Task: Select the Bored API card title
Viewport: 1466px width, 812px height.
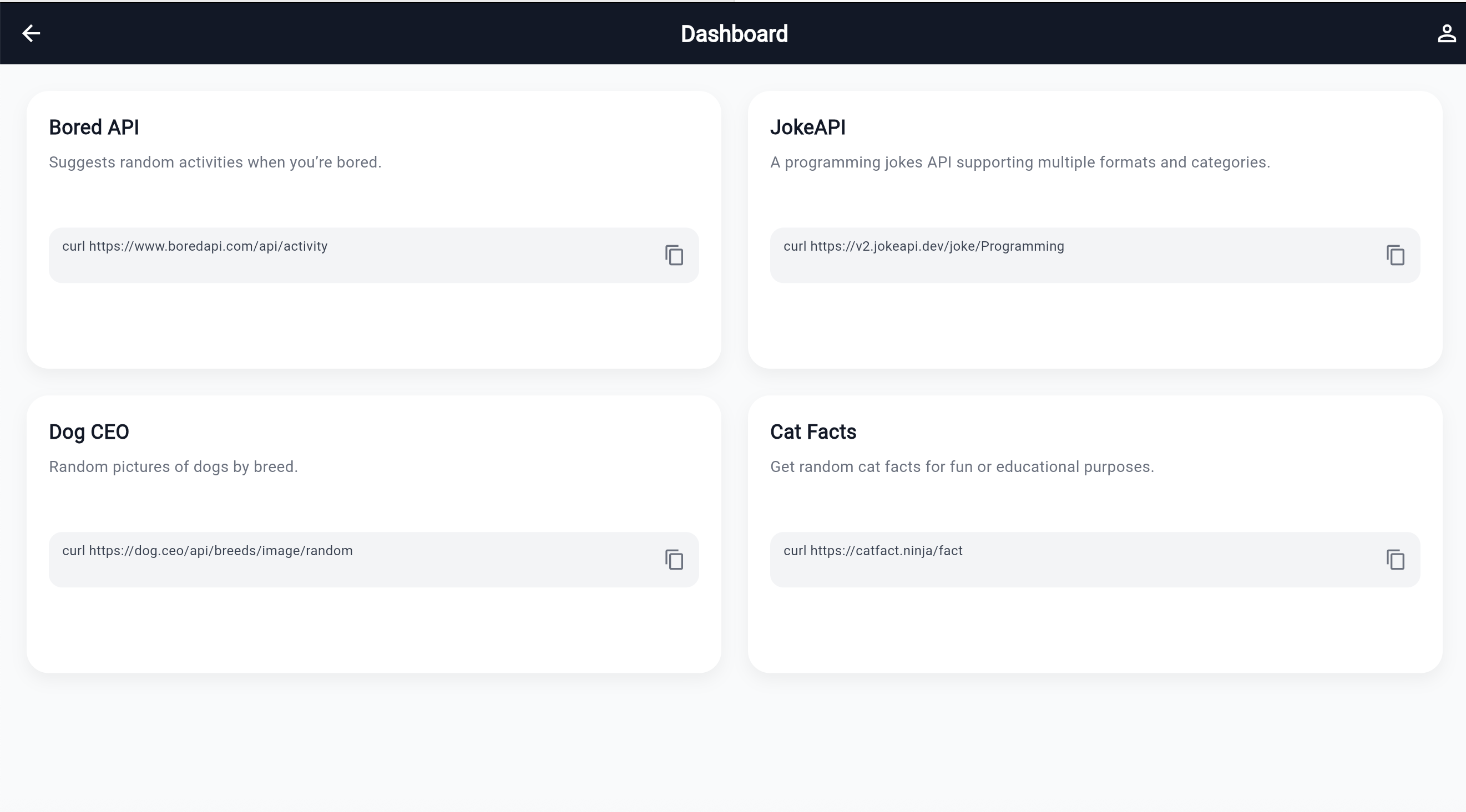Action: [94, 128]
